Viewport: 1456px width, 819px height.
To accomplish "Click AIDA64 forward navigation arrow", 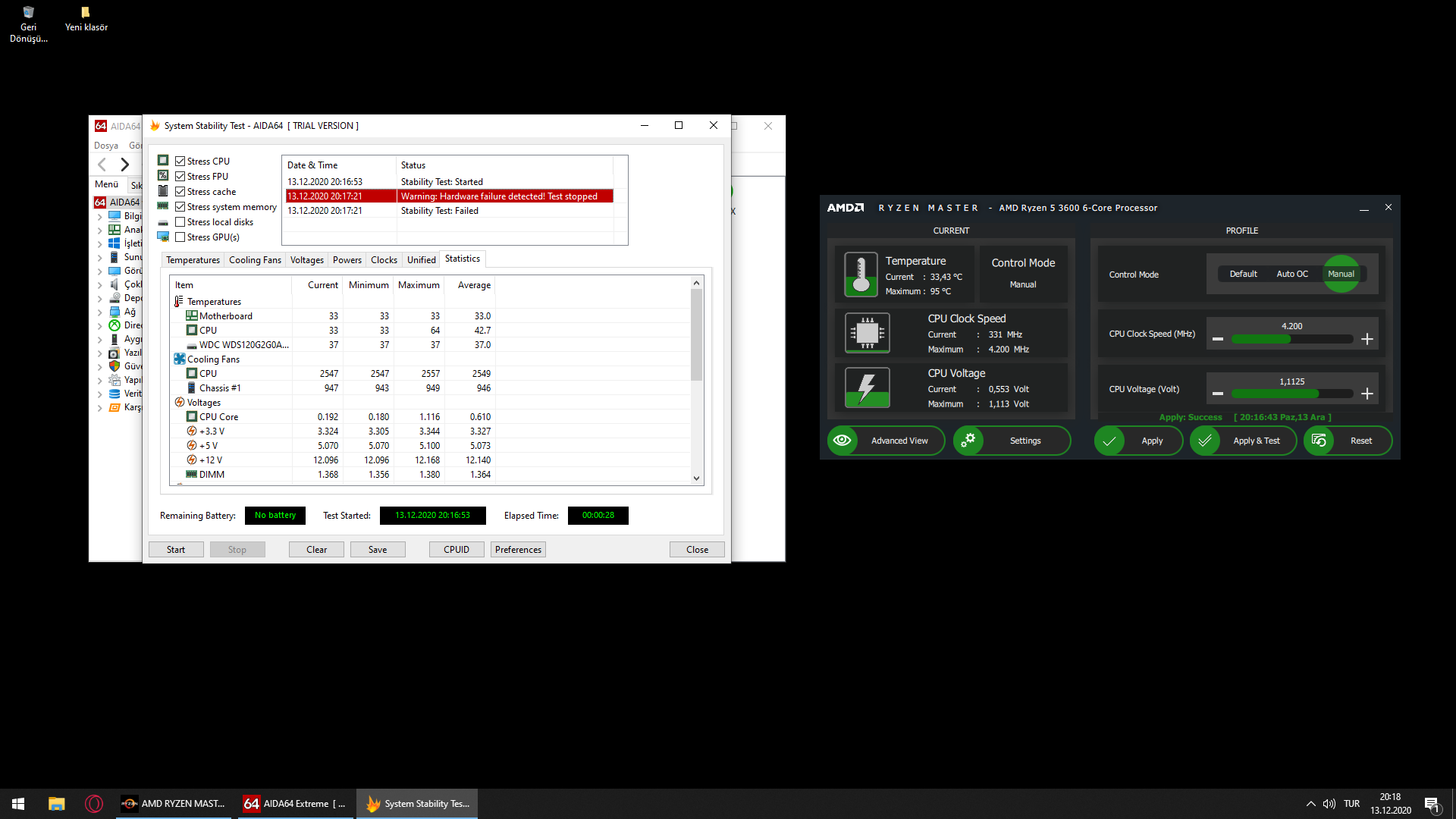I will pos(125,165).
